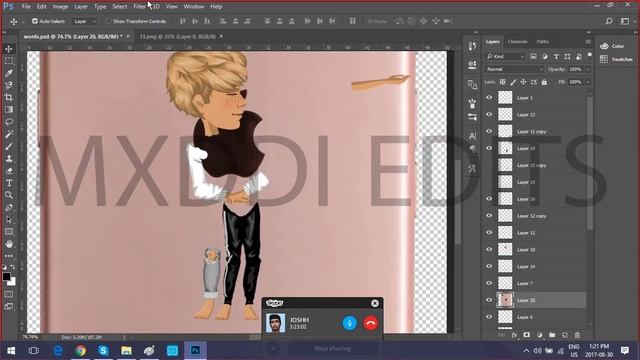Open the Layers panel hamburger menu

[x=588, y=42]
